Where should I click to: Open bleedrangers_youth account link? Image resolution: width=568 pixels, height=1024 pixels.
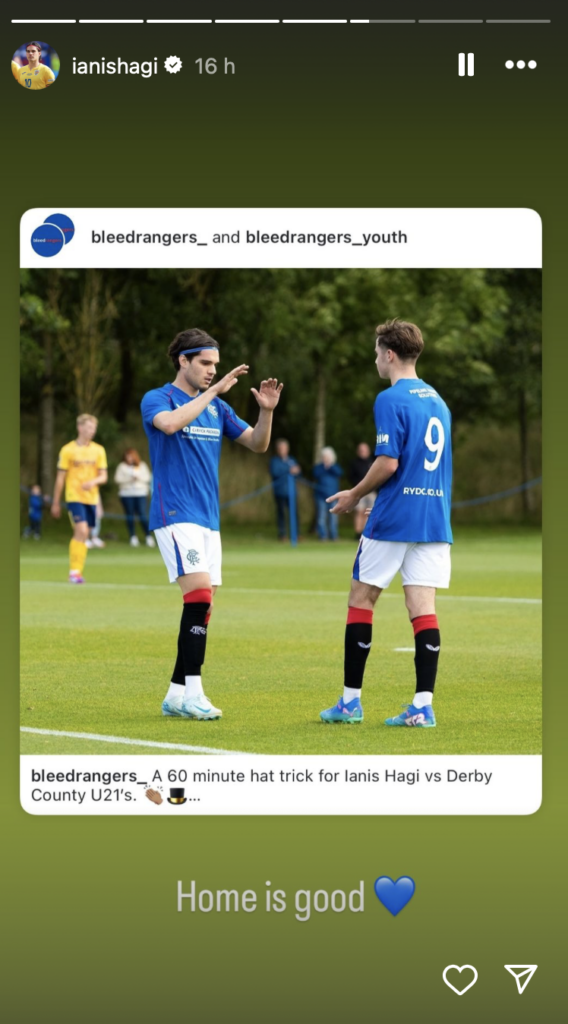click(326, 237)
